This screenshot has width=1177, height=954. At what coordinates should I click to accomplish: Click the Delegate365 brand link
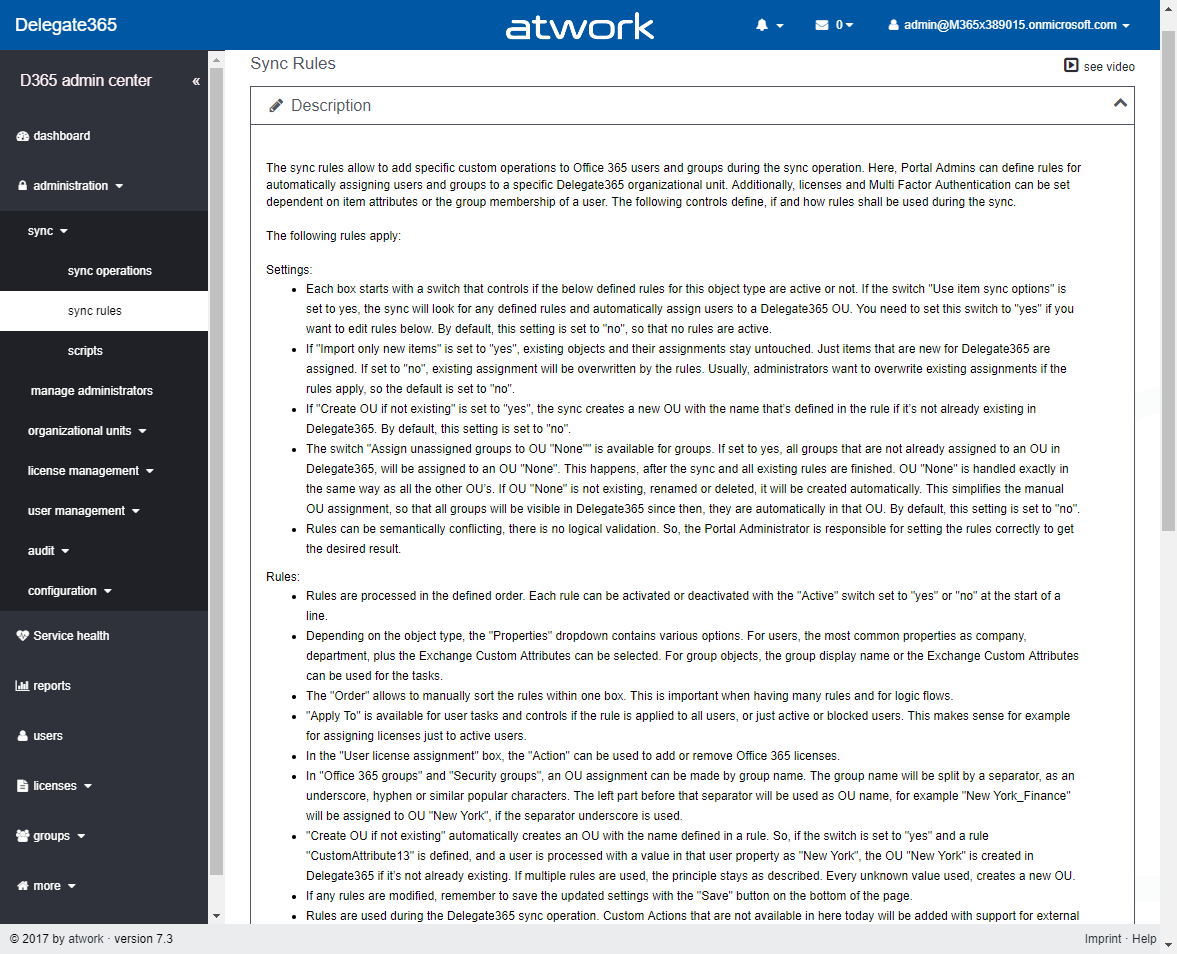[66, 25]
